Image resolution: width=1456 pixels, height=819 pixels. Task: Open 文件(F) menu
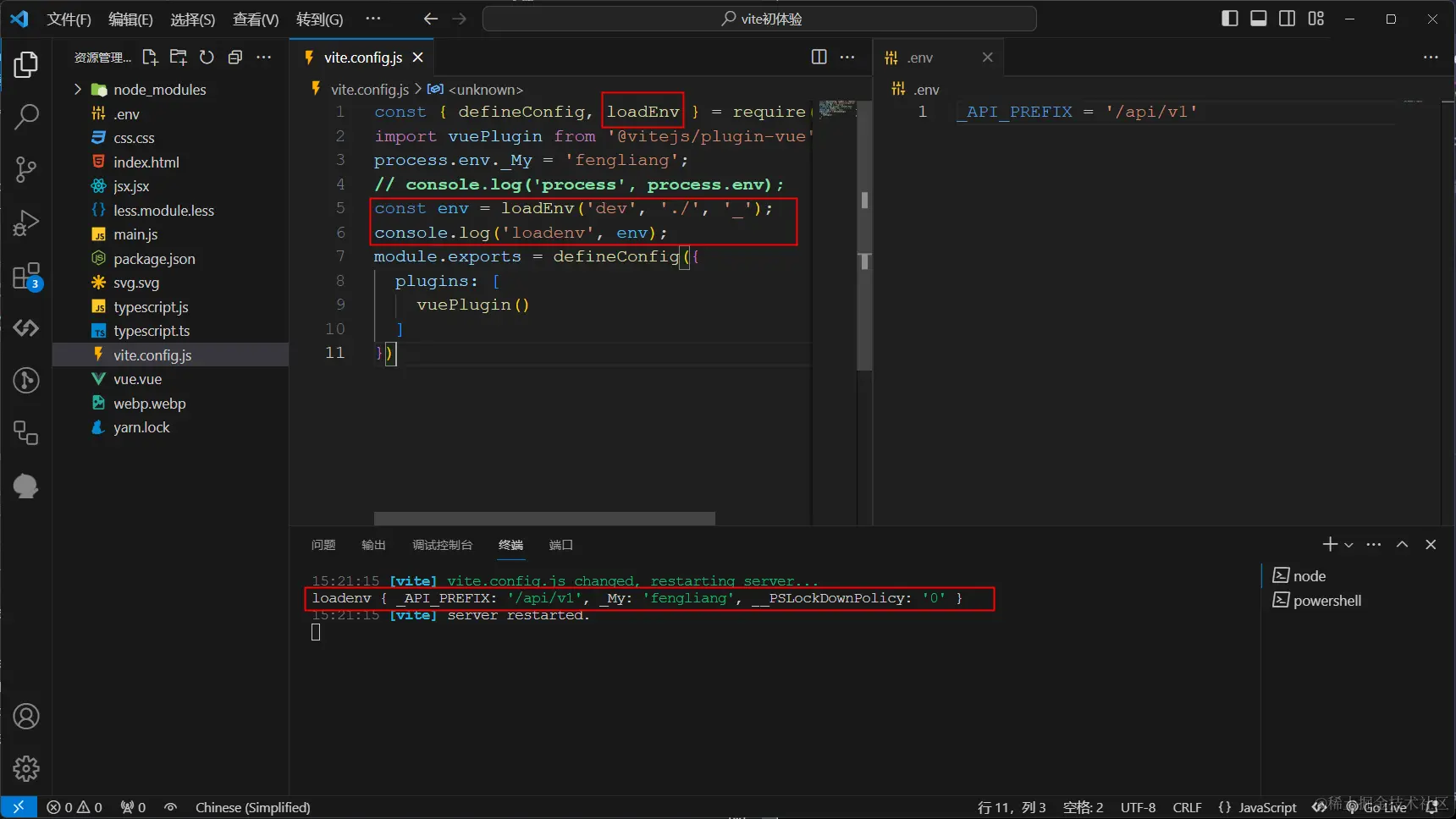coord(69,19)
